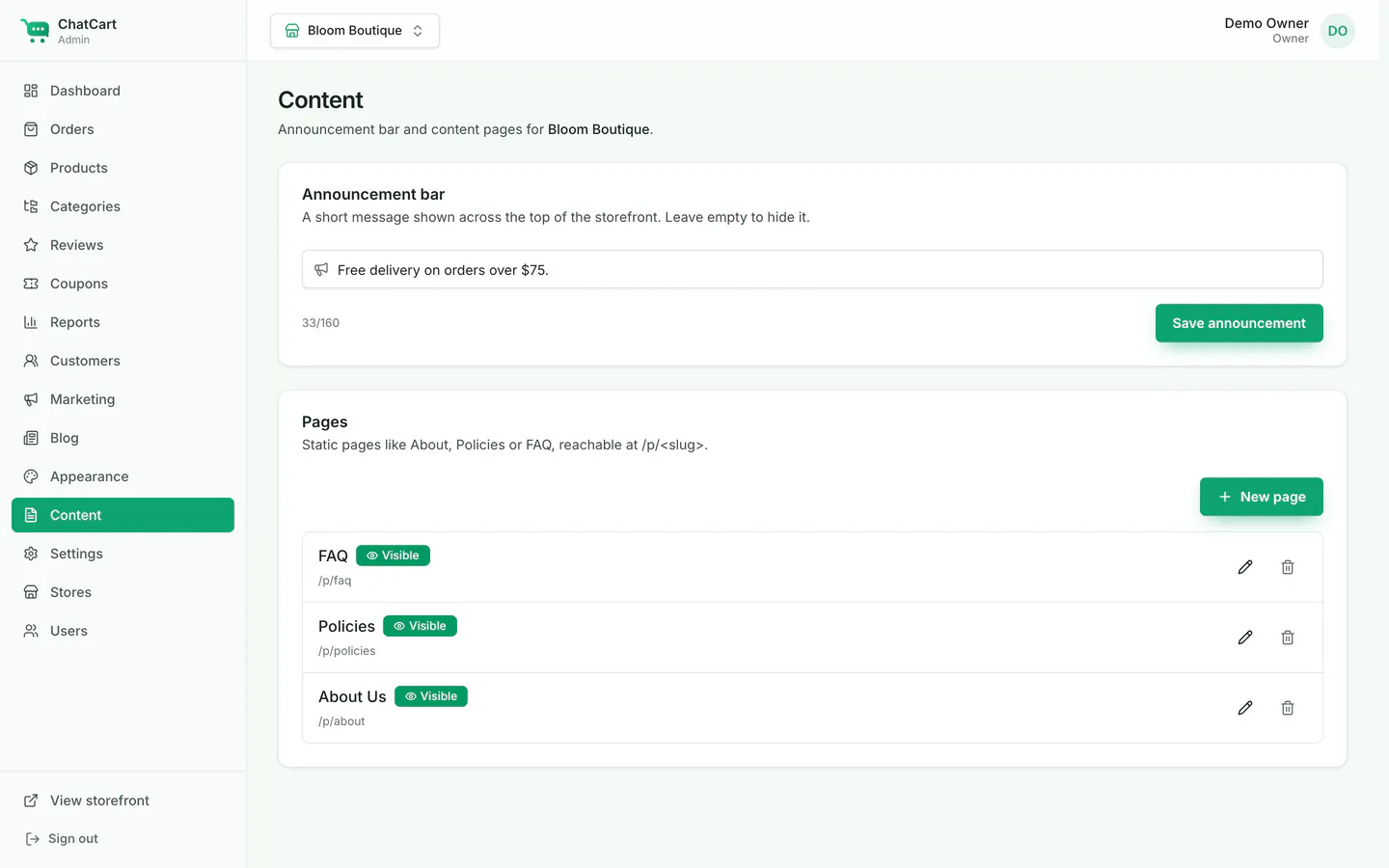Click the Reviews star icon
Screen dimensions: 1389x868
(31, 245)
